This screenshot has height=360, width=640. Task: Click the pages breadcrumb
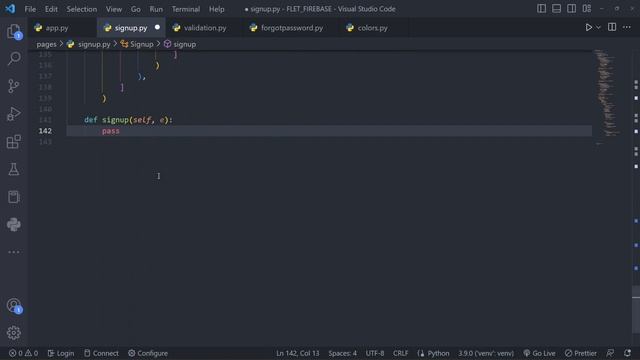[46, 44]
